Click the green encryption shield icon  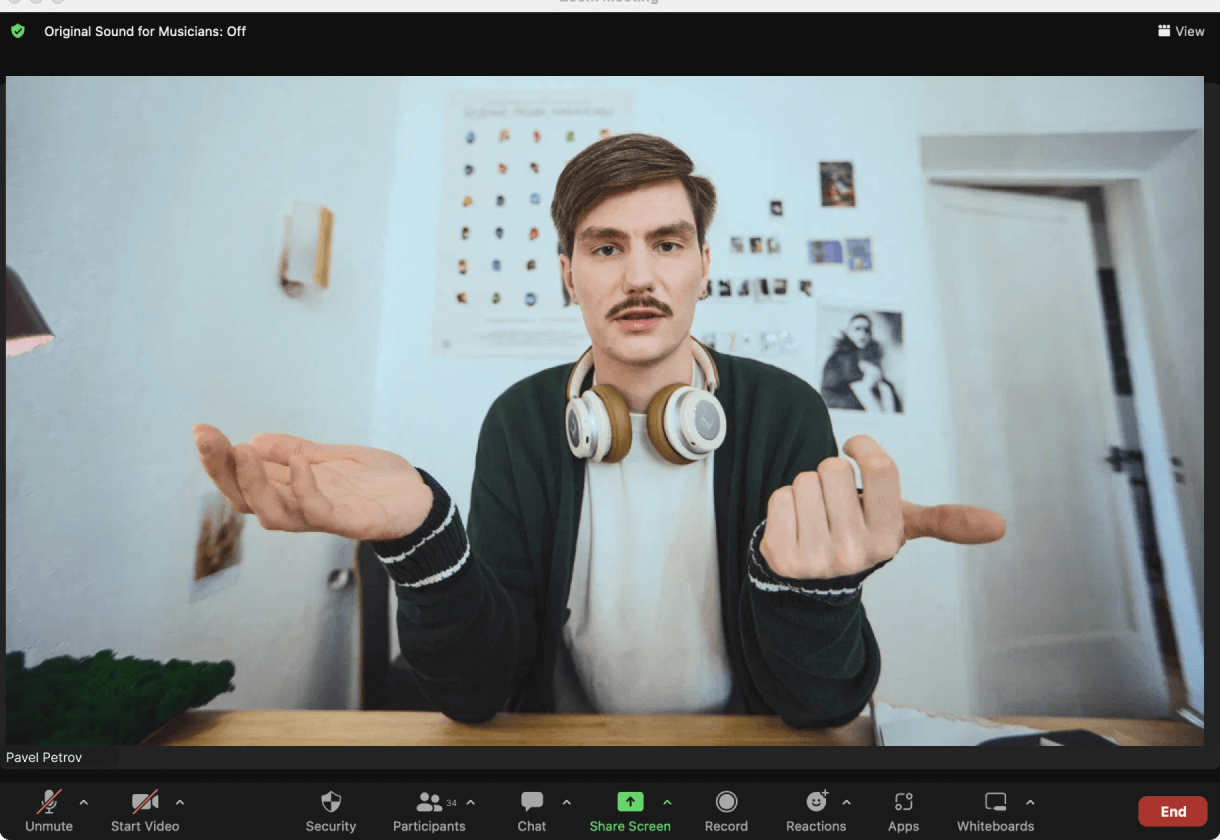pos(18,31)
